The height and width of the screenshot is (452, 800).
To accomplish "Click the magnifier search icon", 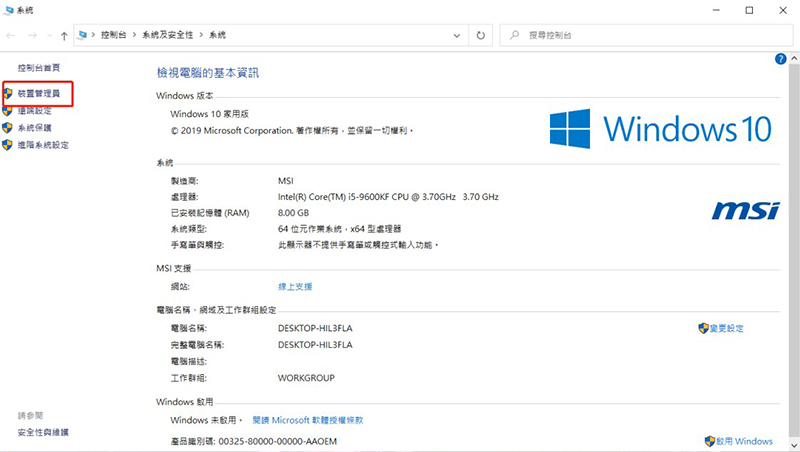I will pos(514,35).
